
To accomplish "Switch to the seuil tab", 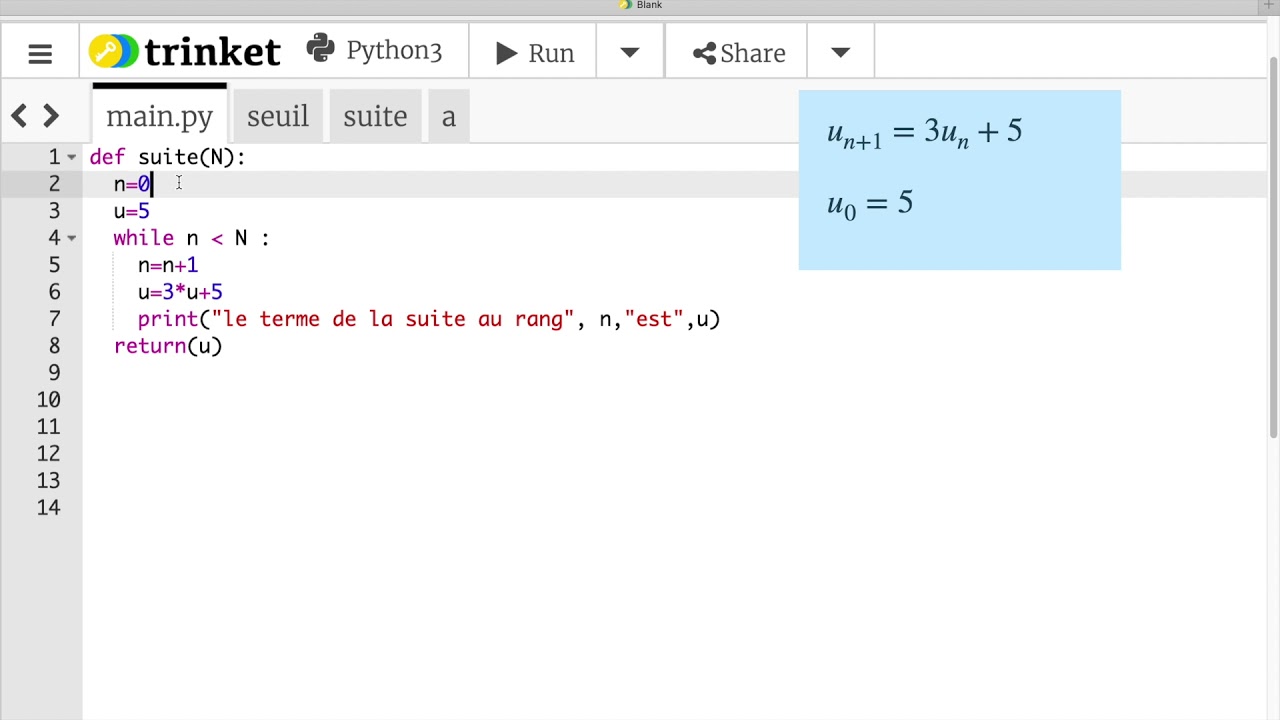I will (278, 116).
